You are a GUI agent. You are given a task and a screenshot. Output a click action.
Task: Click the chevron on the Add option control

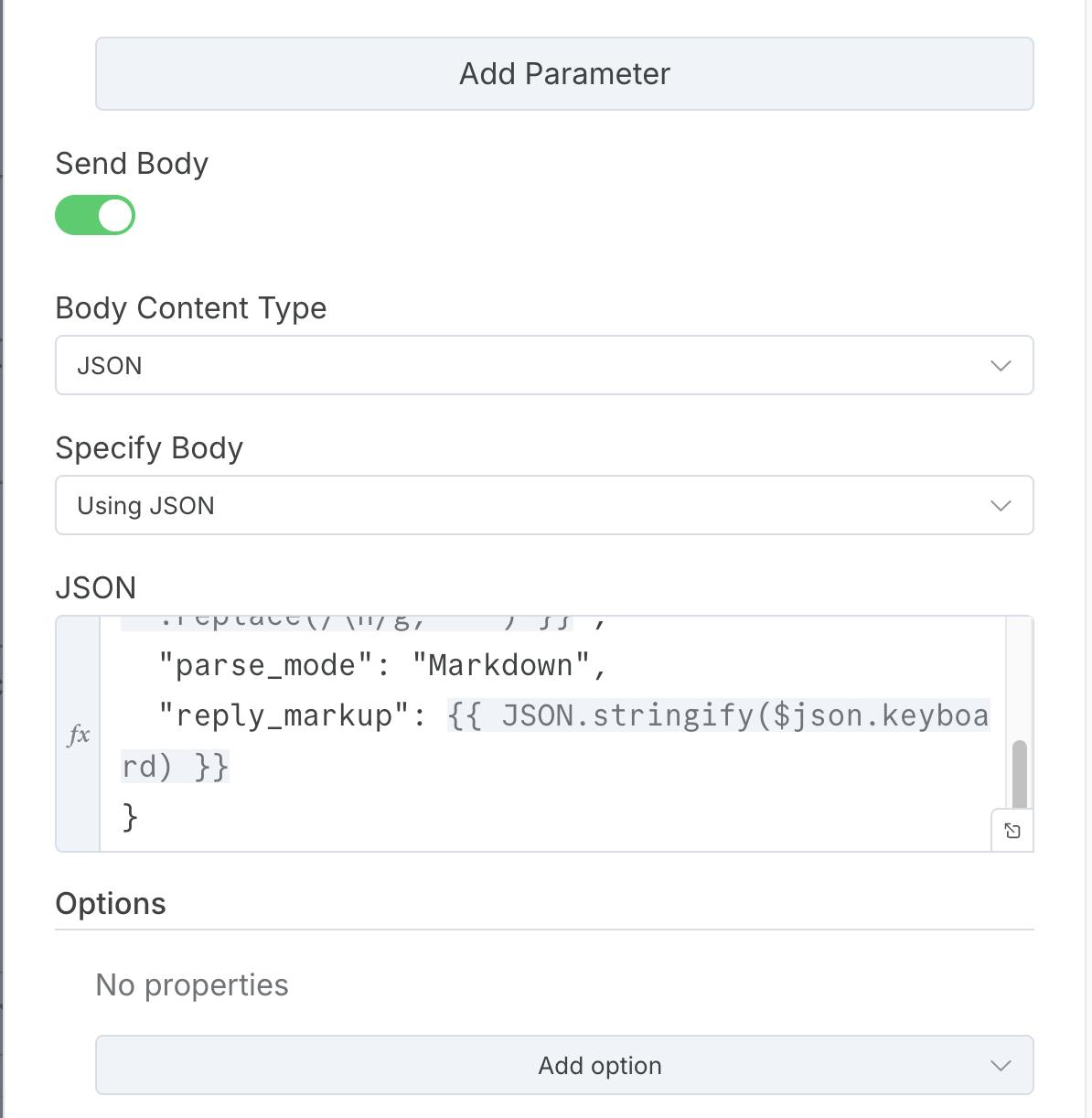click(998, 1065)
